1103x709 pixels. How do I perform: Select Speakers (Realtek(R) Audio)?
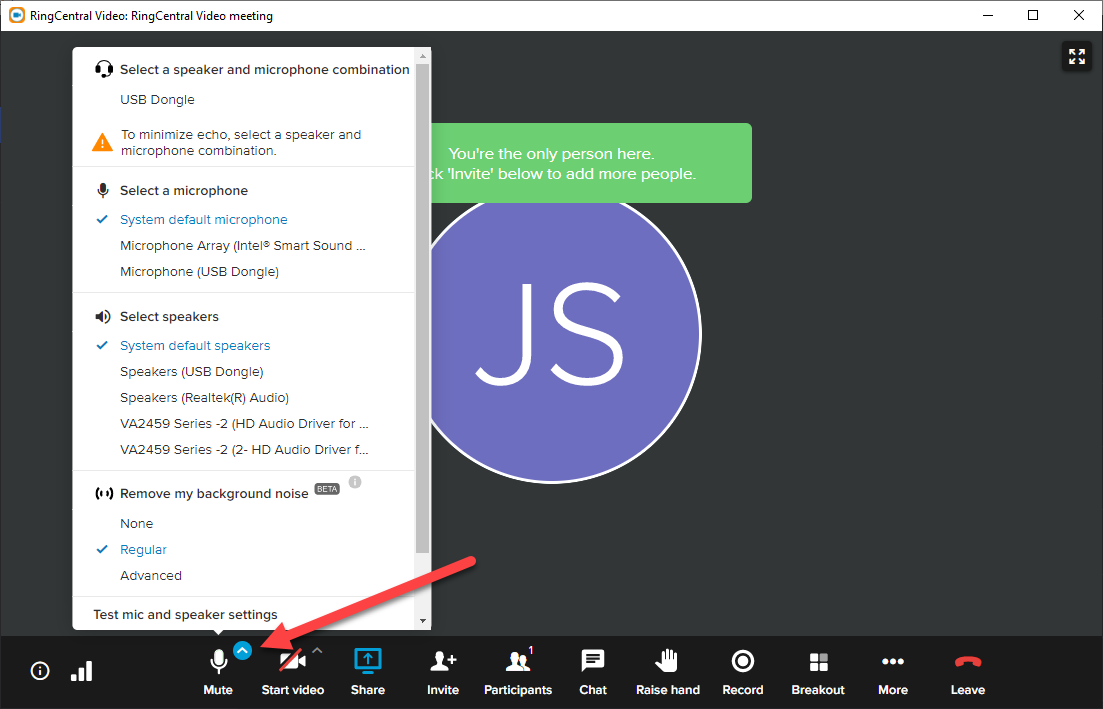click(x=204, y=397)
